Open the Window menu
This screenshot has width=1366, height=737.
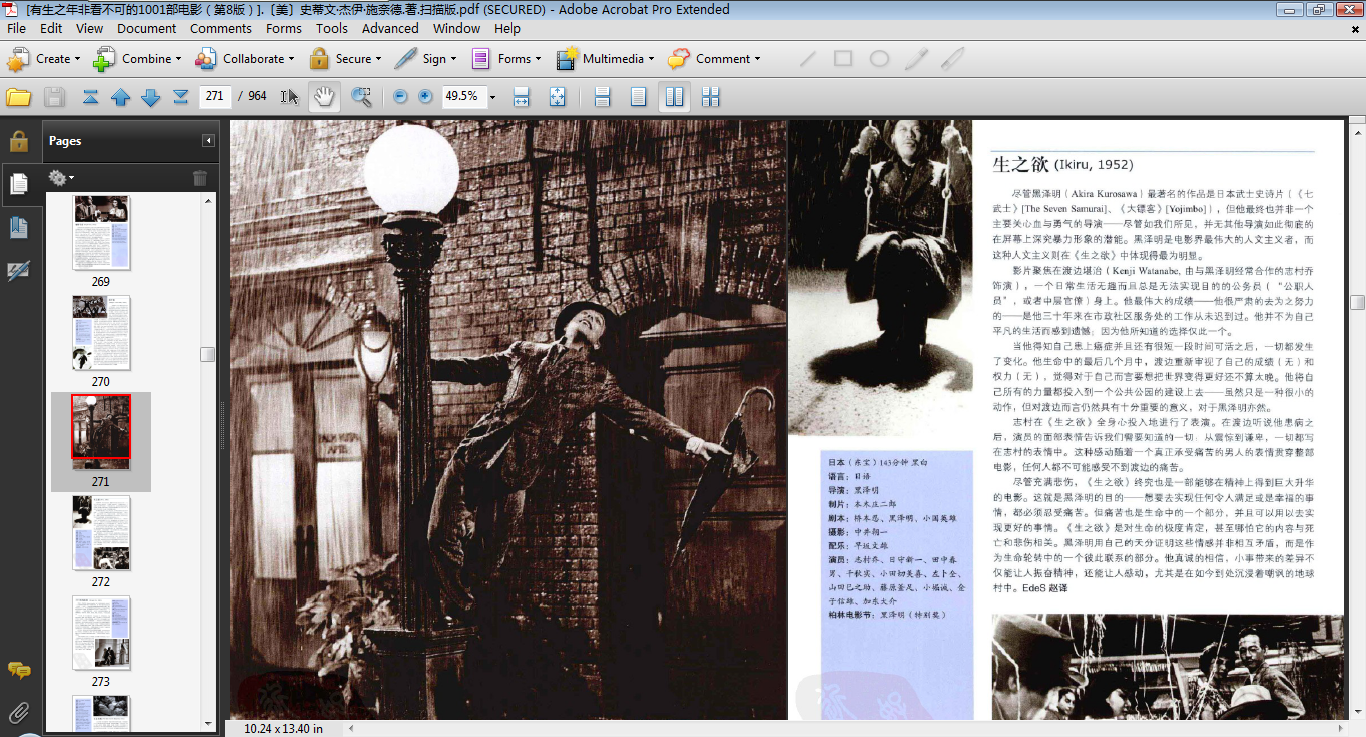coord(456,29)
